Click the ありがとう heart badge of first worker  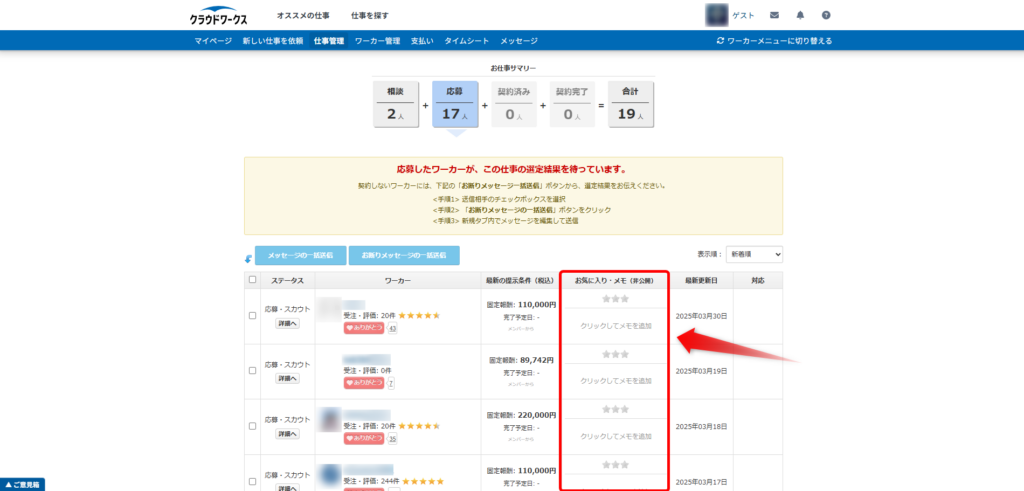[364, 328]
